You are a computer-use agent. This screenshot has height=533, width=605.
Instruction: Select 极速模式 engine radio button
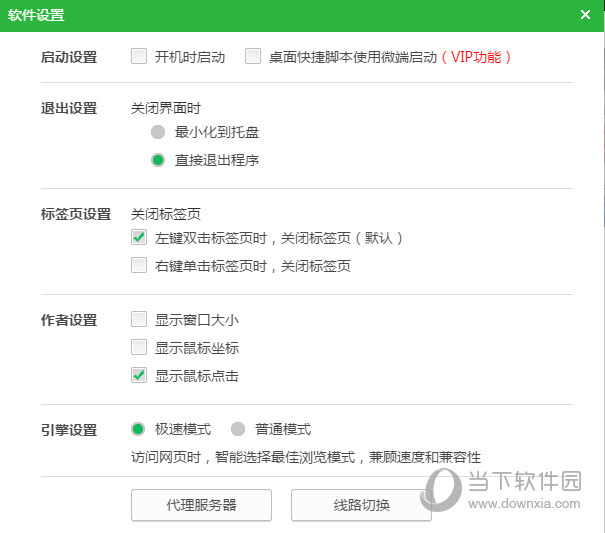click(x=138, y=429)
